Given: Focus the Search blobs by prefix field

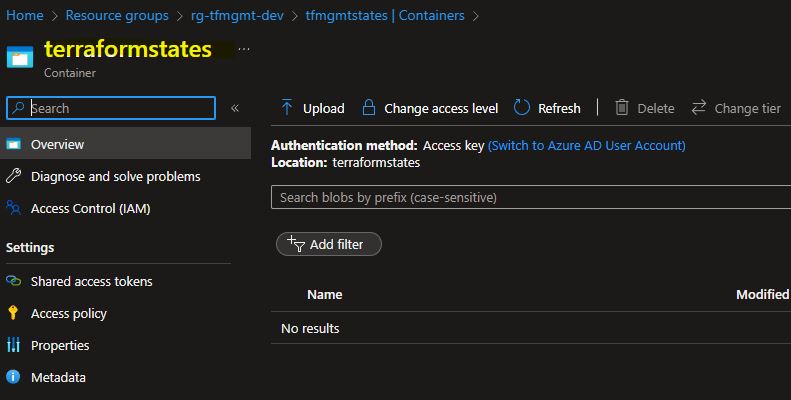Looking at the screenshot, I should click(531, 197).
